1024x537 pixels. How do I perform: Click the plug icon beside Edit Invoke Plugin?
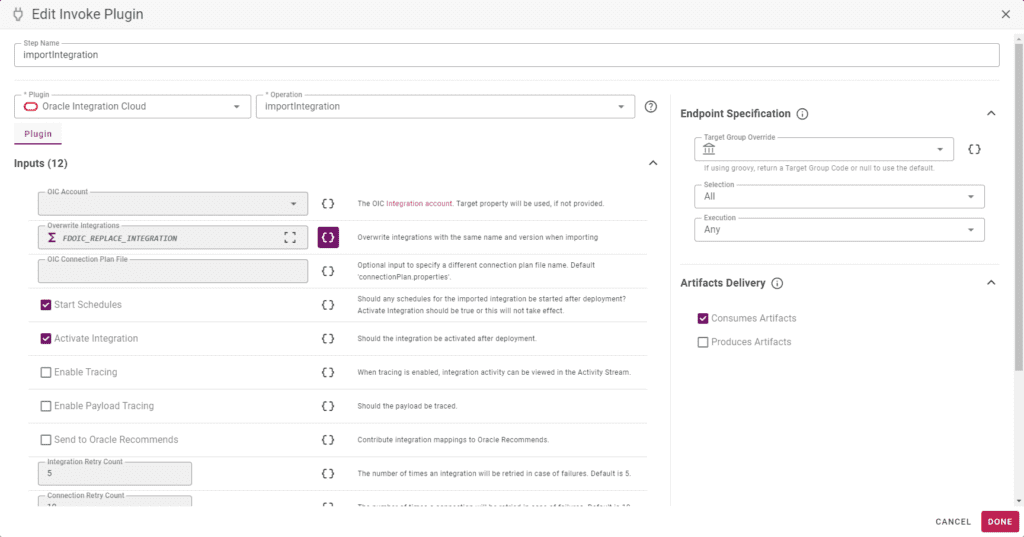tap(18, 14)
